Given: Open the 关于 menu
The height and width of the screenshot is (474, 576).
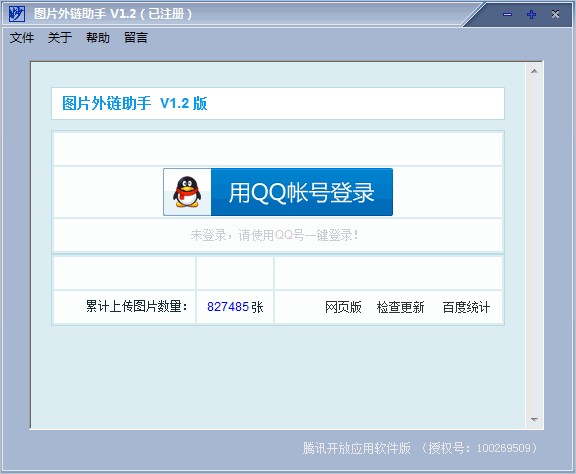Looking at the screenshot, I should tap(60, 37).
